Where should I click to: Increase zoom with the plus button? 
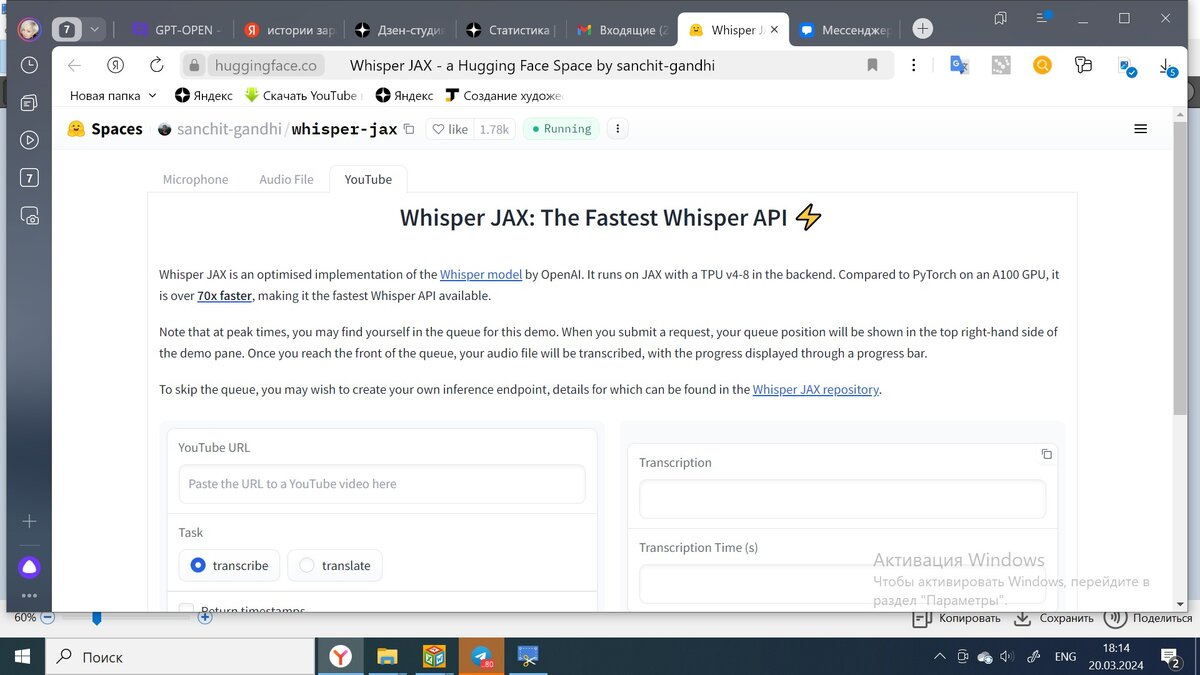(205, 618)
